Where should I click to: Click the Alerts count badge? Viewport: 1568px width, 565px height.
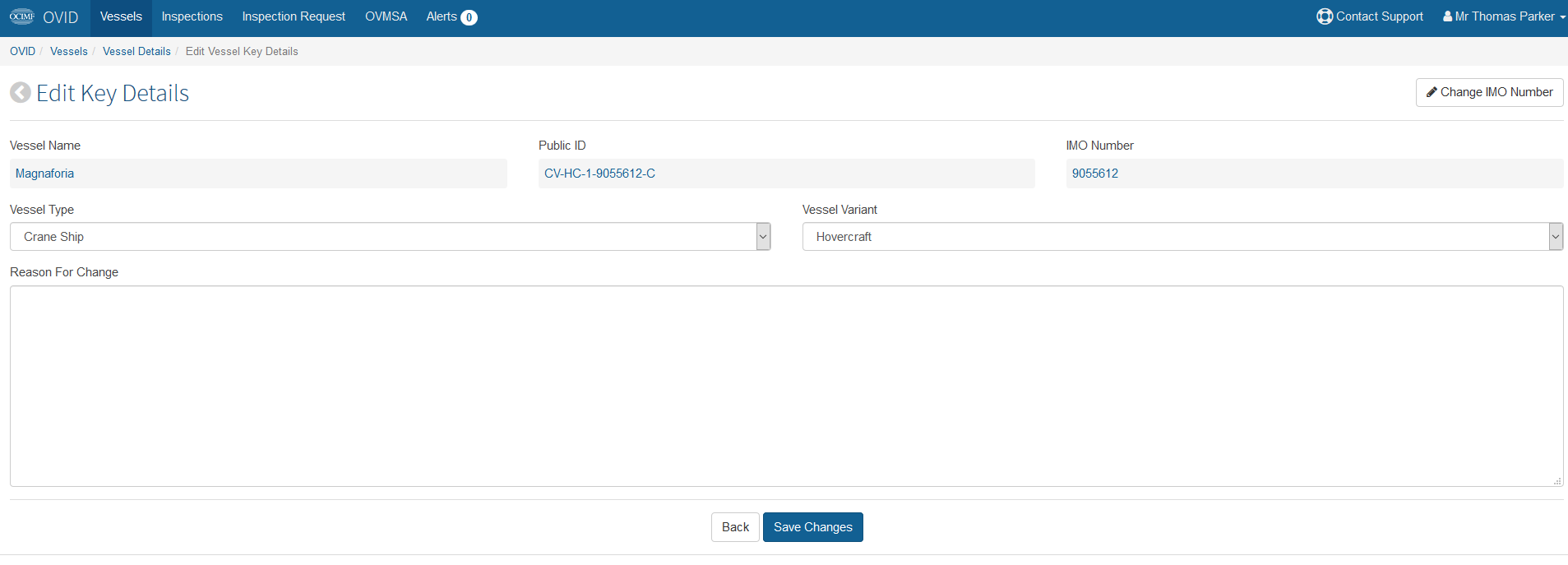pos(469,17)
